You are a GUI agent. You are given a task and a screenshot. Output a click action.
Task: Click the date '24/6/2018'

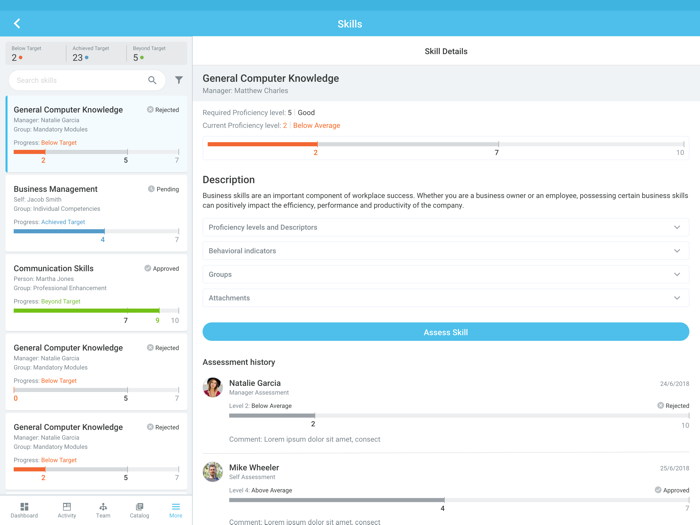674,383
